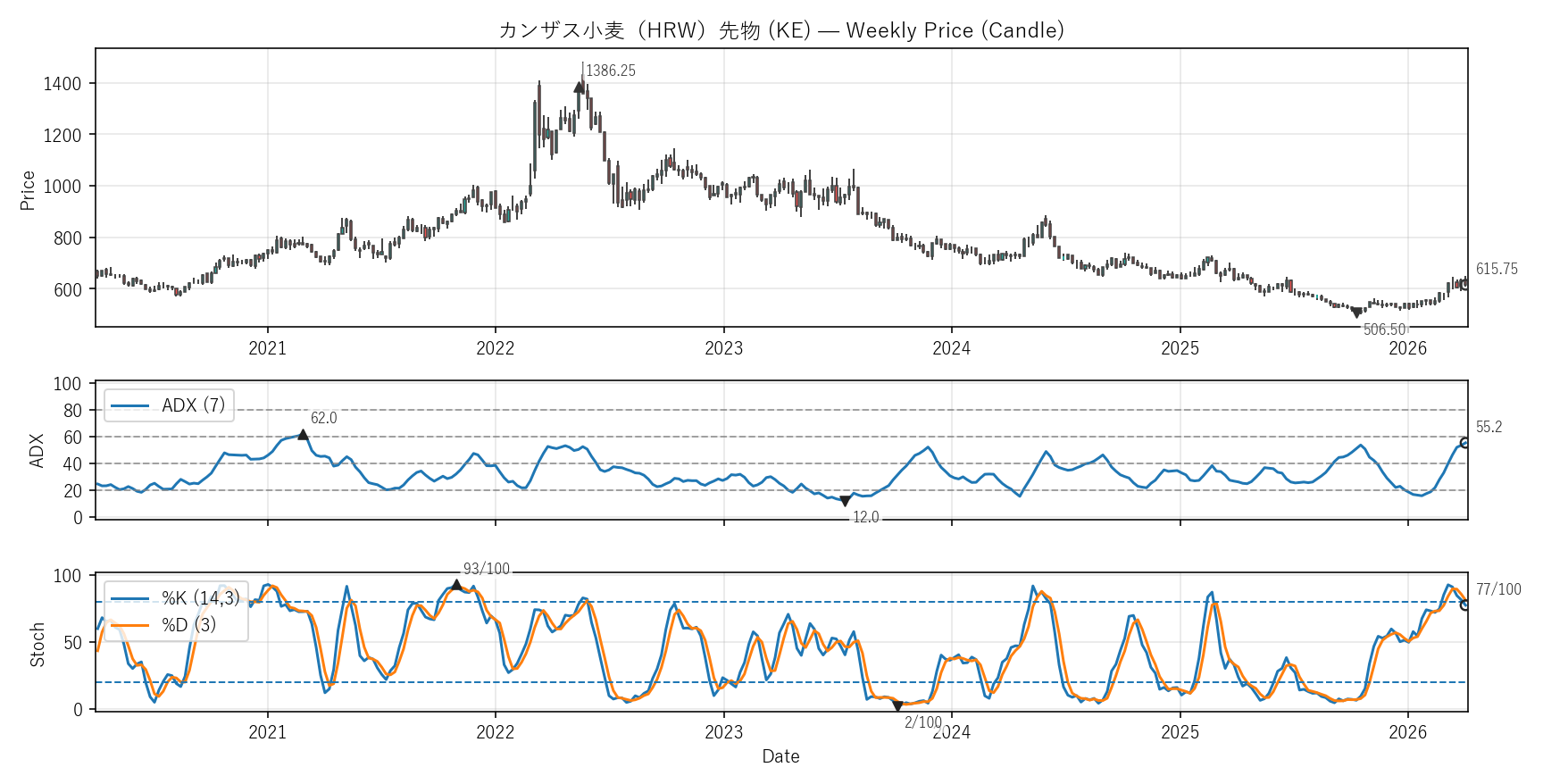Click the 506.50 price low triangle marker
Image resolution: width=1543 pixels, height=784 pixels.
tap(1356, 313)
